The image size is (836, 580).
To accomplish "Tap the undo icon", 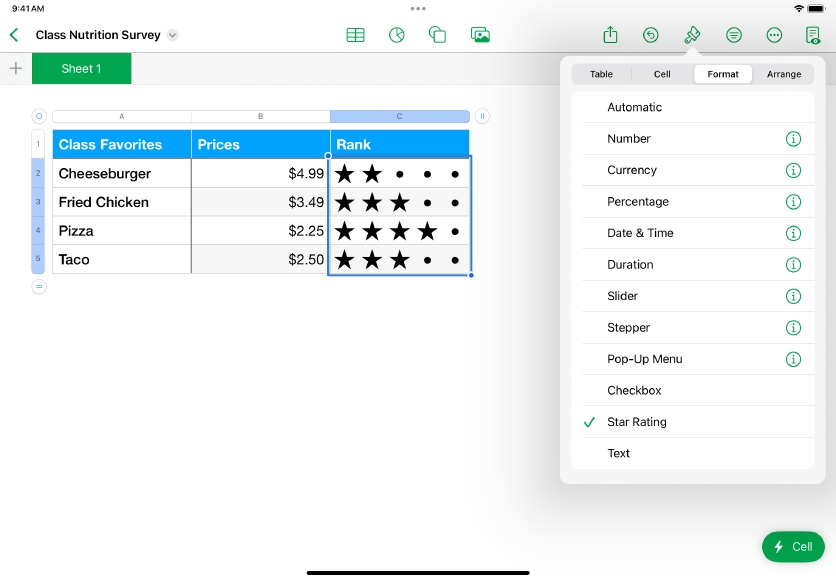I will (x=650, y=35).
